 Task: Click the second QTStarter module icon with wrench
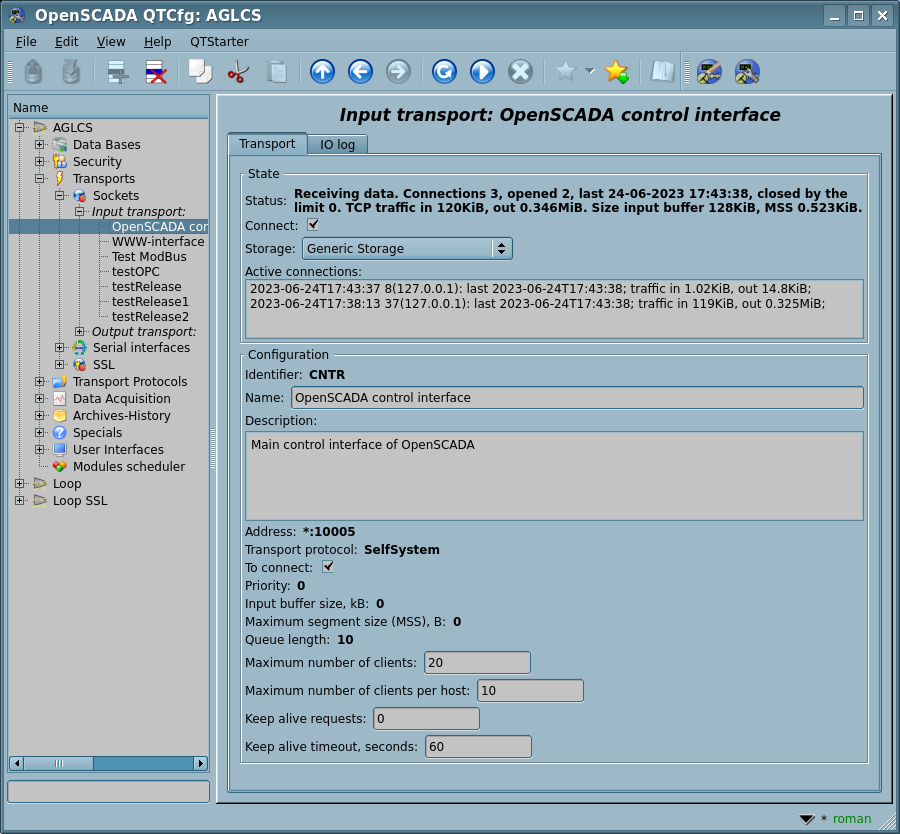coord(747,72)
